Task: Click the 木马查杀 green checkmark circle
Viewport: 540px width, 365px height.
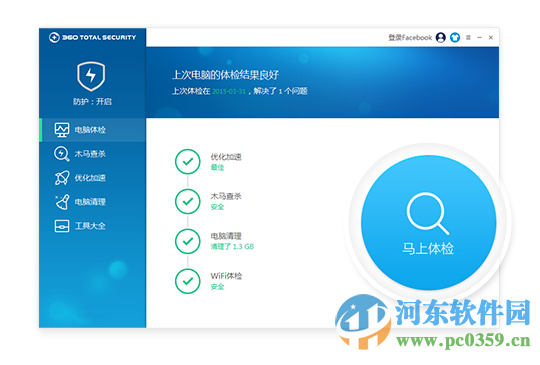Action: tap(188, 201)
